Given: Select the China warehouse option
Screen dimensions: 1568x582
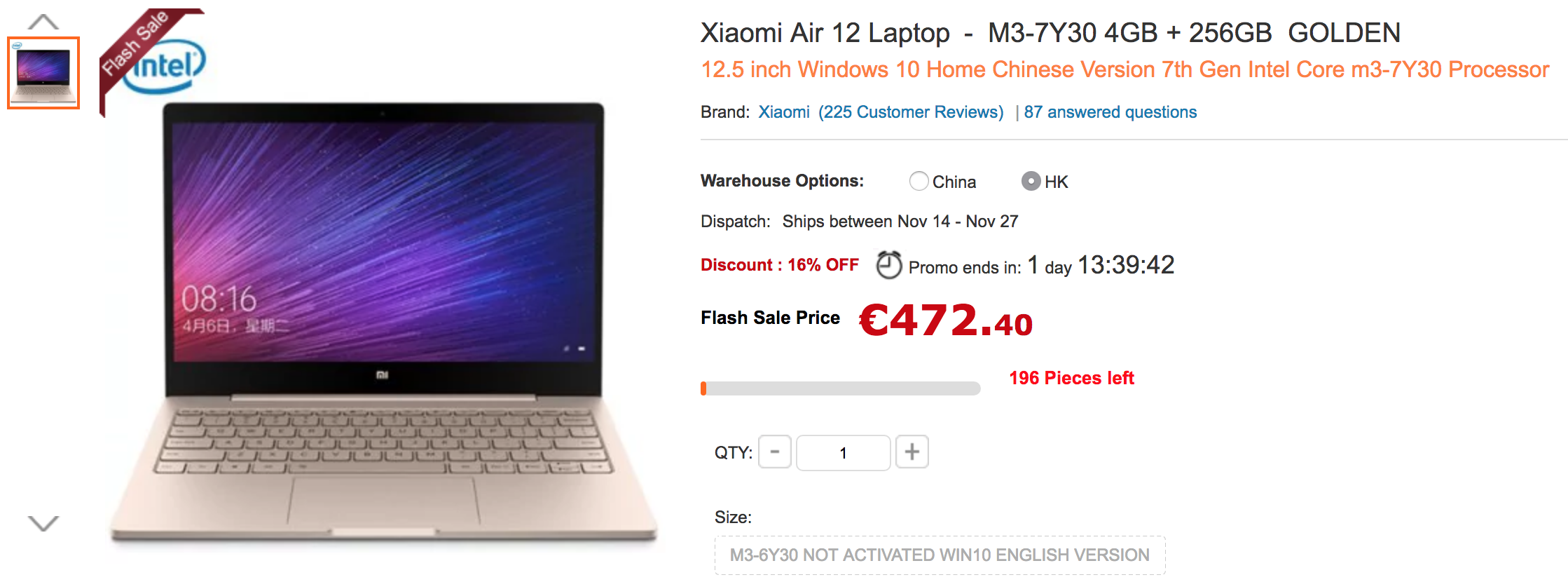Looking at the screenshot, I should pyautogui.click(x=919, y=182).
